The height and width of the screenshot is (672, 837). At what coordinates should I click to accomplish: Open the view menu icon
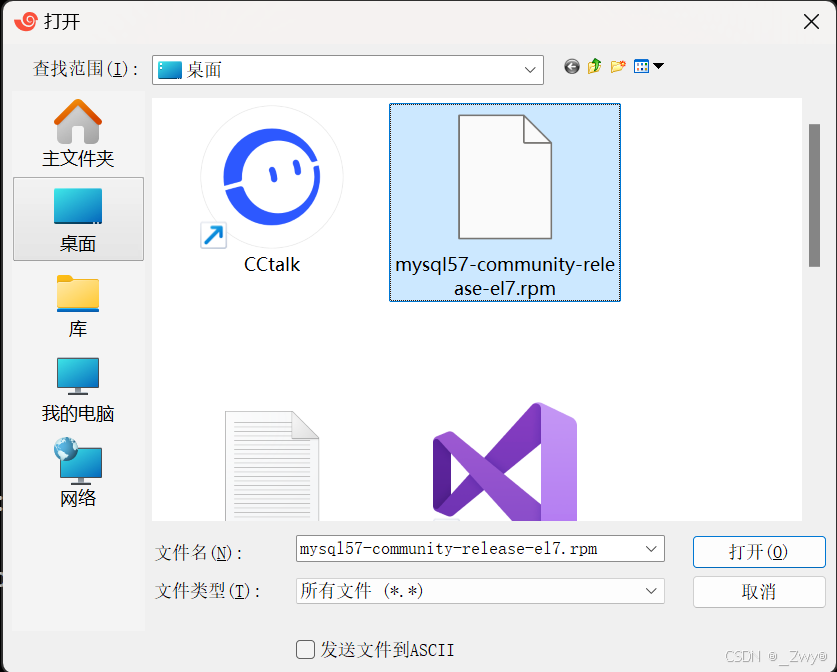[641, 67]
